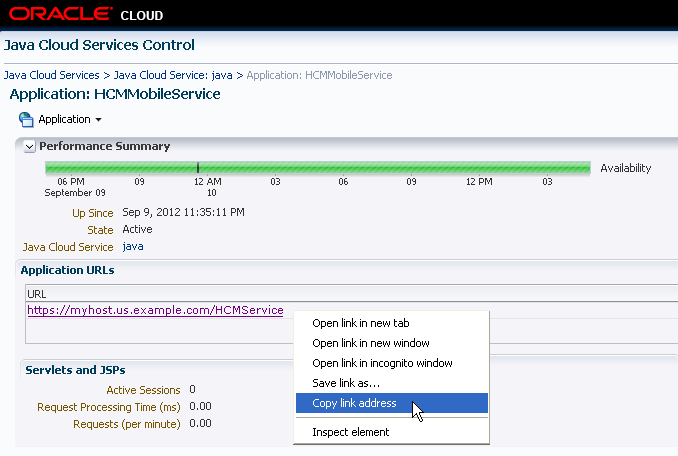Click the Active Sessions value 0
The height and width of the screenshot is (456, 678).
click(x=192, y=389)
